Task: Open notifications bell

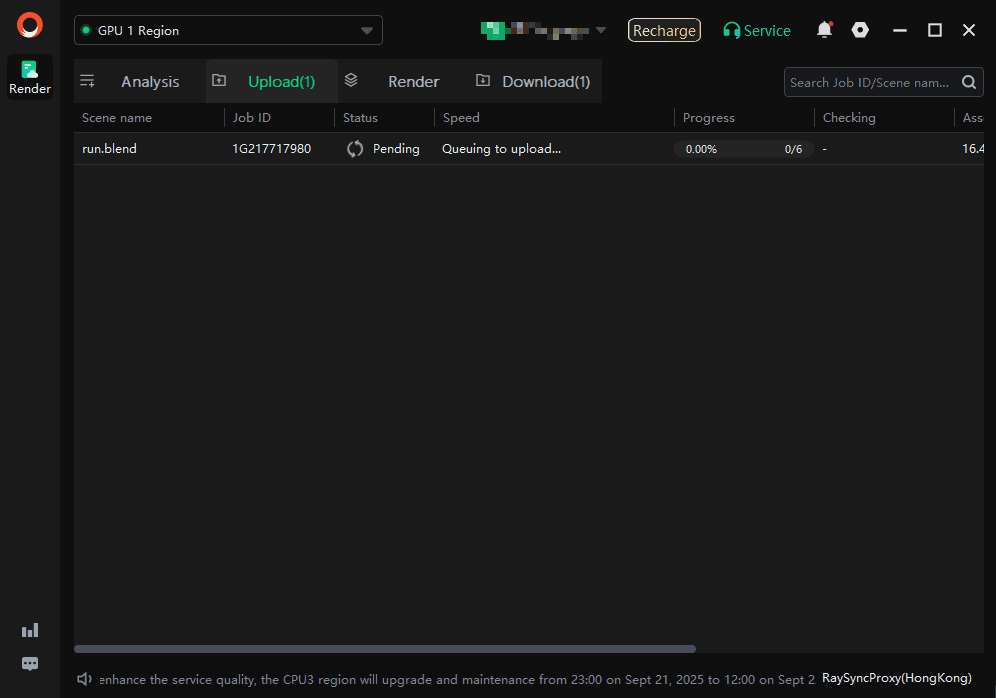Action: tap(824, 30)
